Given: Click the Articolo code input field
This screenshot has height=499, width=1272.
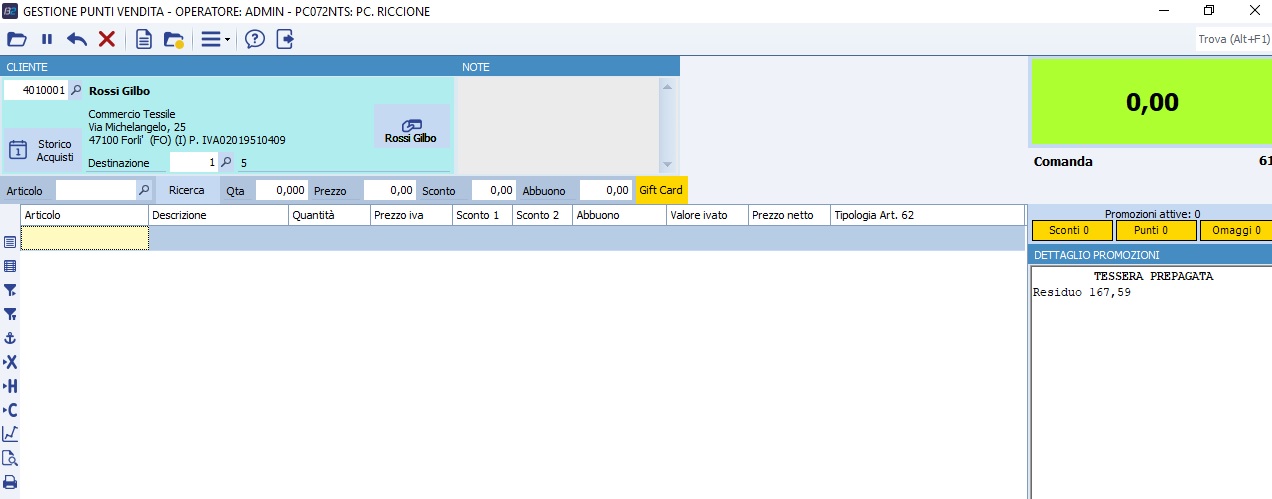Looking at the screenshot, I should click(x=95, y=189).
